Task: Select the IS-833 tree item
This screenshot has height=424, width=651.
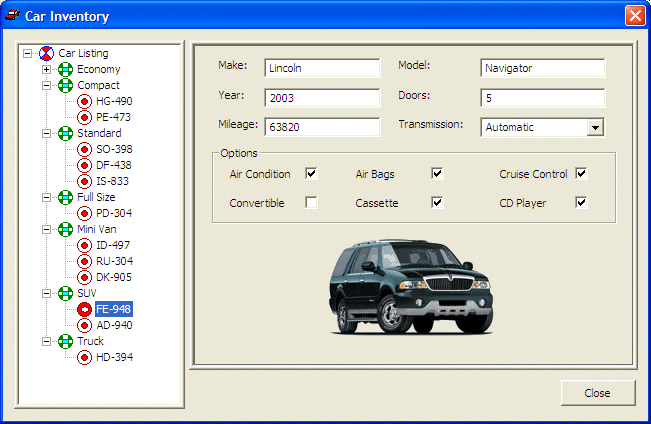Action: tap(113, 181)
